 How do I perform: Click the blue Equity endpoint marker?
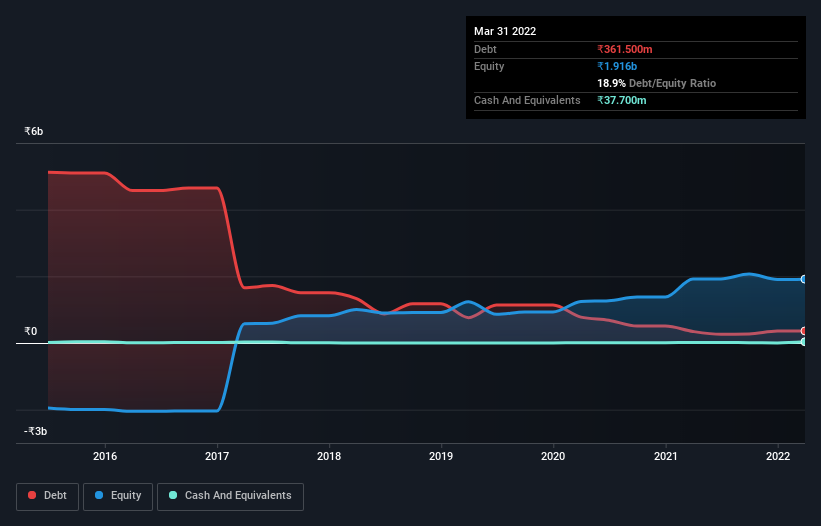pos(804,279)
